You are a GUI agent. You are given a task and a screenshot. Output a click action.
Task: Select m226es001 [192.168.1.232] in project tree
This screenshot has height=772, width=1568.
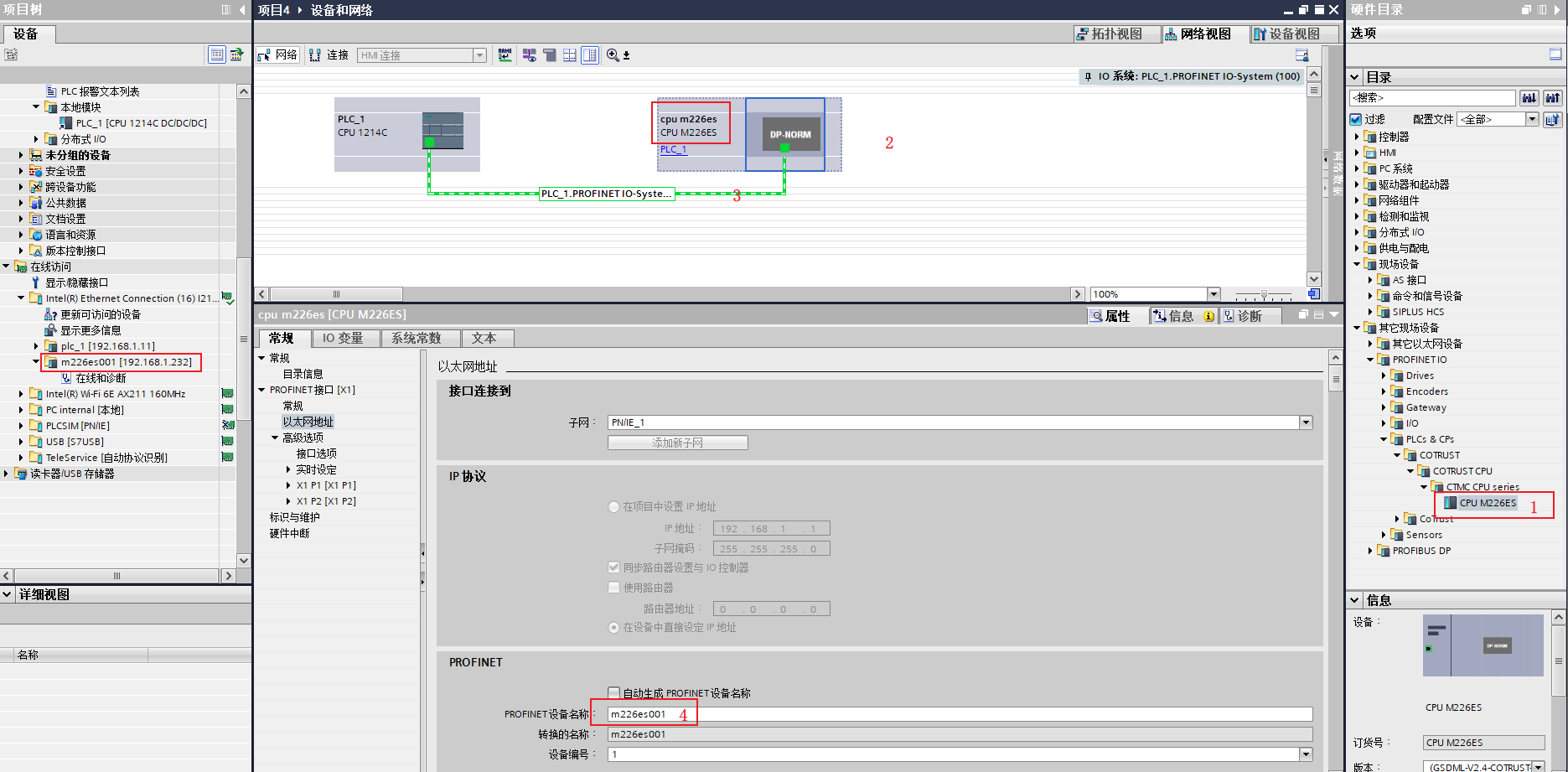pyautogui.click(x=126, y=362)
